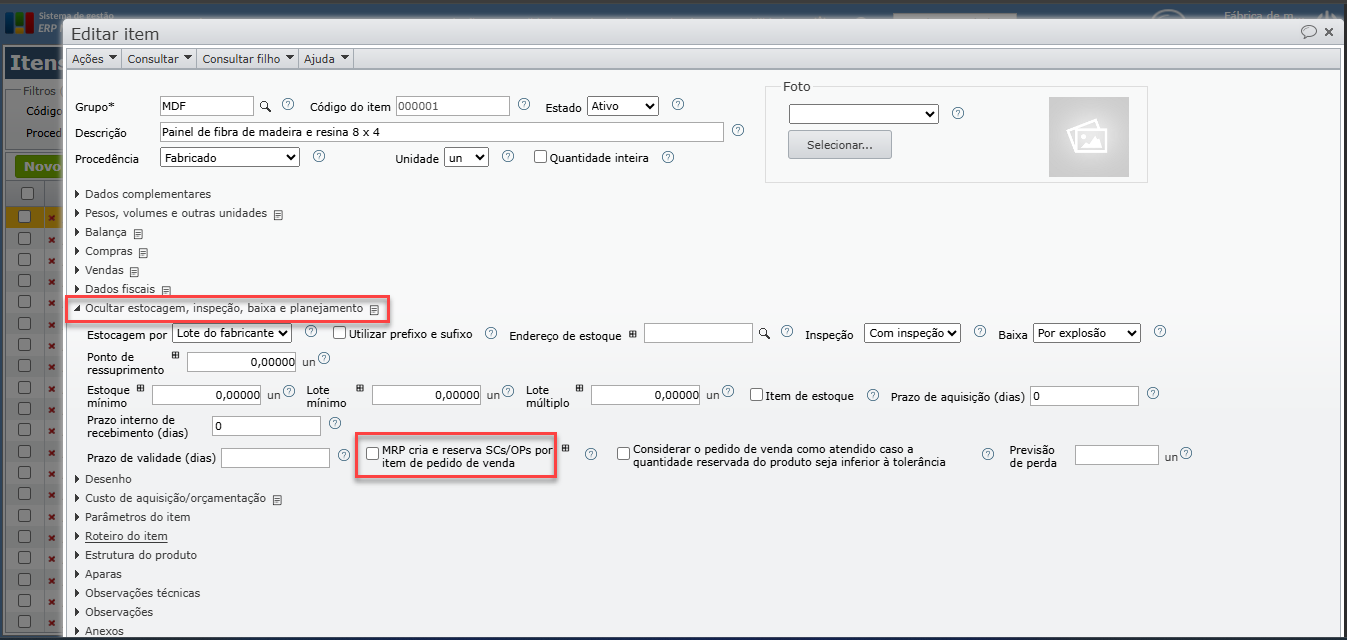
Task: Click help icon next to Baixa dropdown
Action: tap(1159, 332)
